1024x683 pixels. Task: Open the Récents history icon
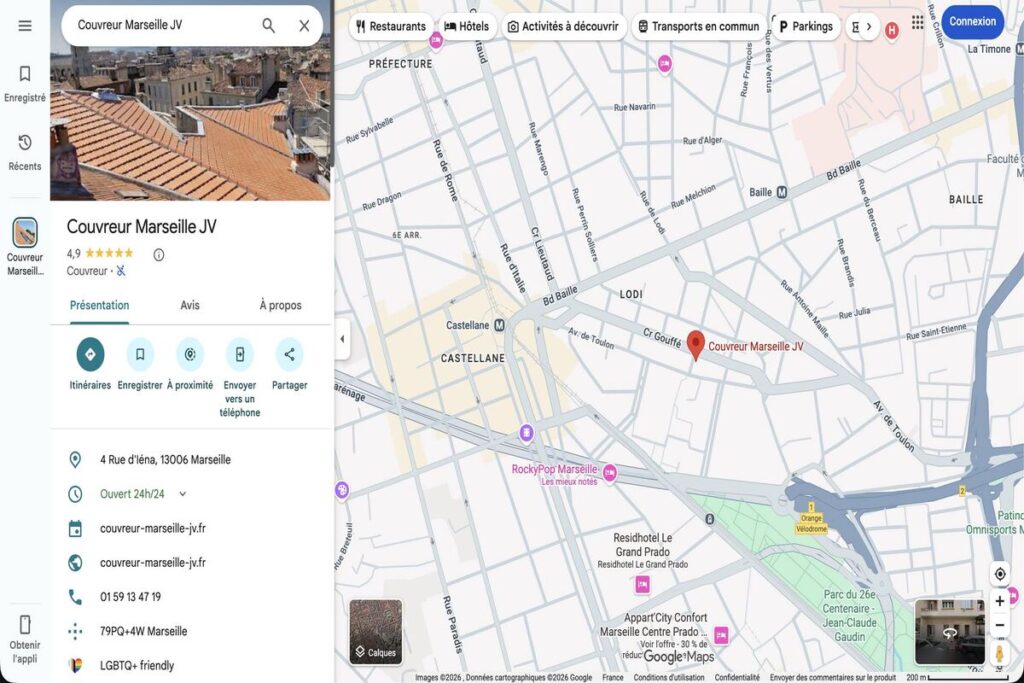pyautogui.click(x=25, y=142)
